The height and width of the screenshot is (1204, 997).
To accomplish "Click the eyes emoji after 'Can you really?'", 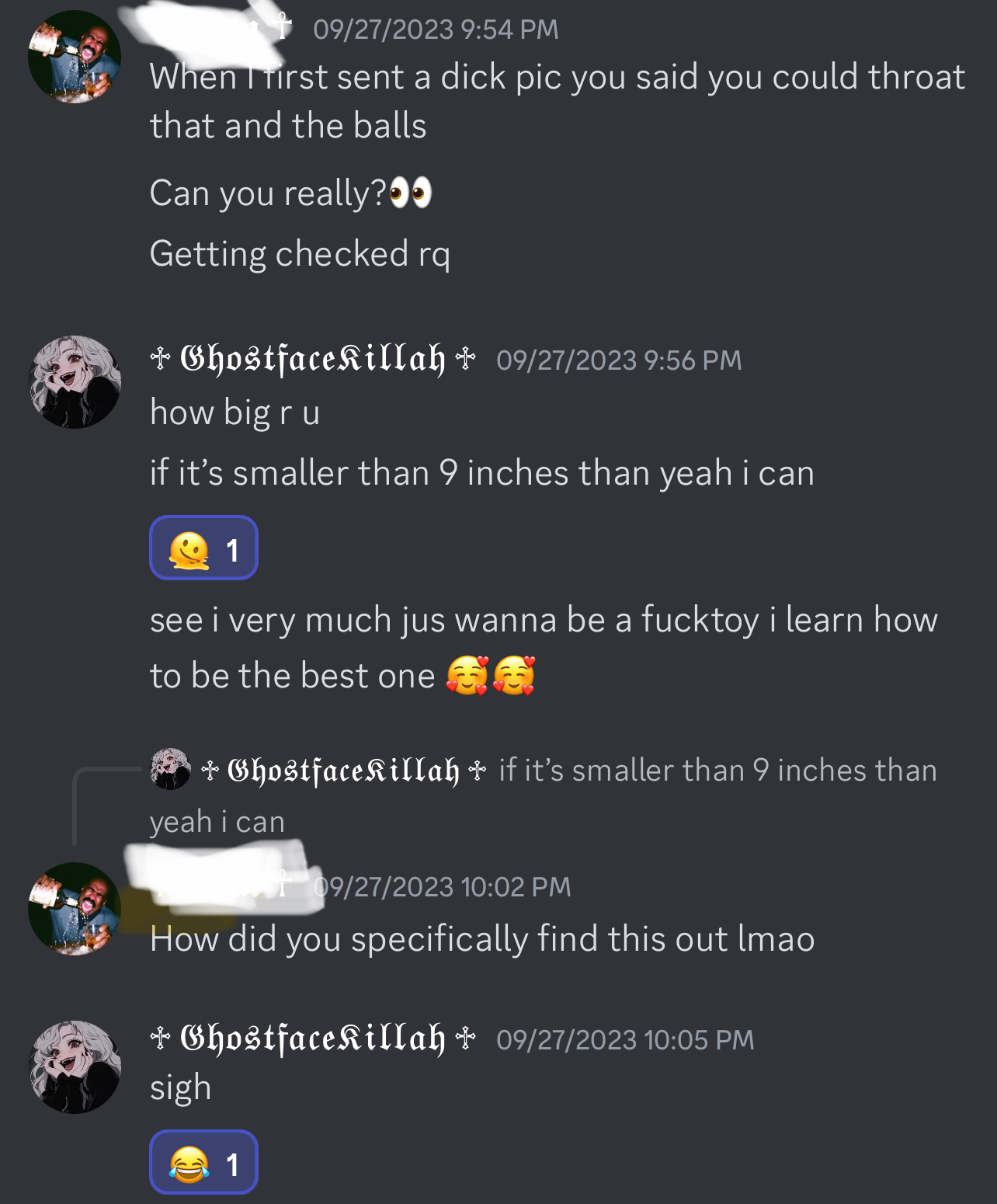I will point(411,193).
